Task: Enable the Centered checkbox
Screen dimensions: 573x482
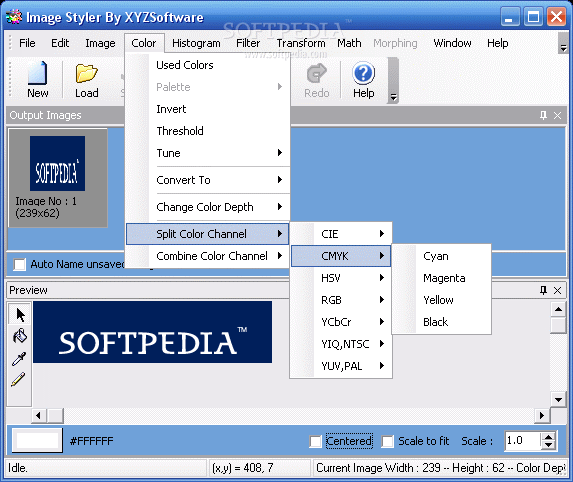Action: [x=315, y=441]
